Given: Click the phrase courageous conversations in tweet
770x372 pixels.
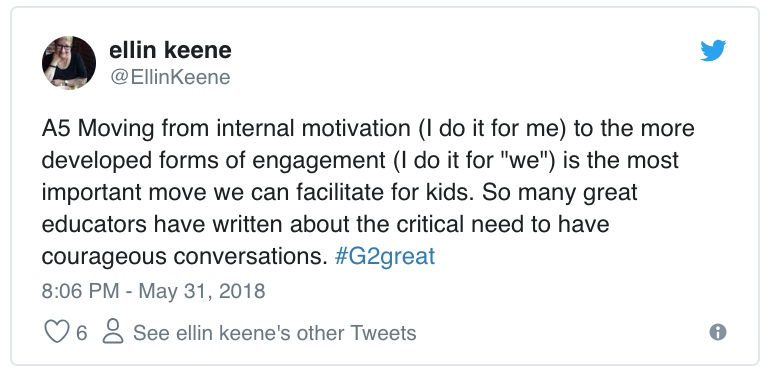Looking at the screenshot, I should click(x=184, y=256).
